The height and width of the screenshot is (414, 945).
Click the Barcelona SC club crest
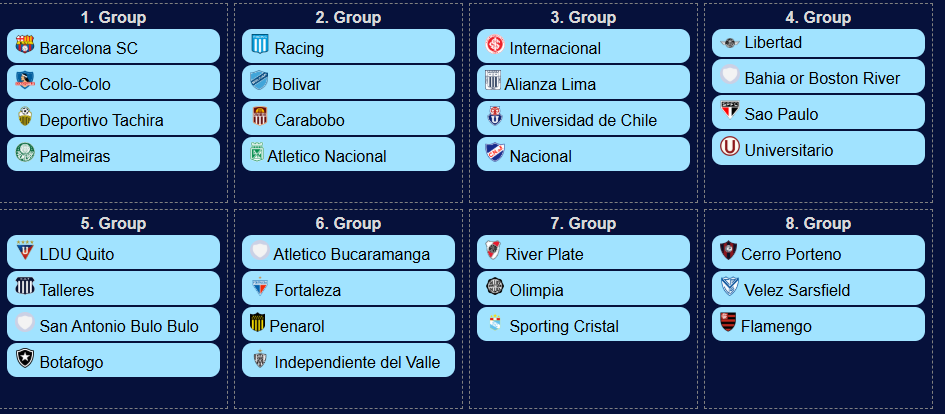click(25, 45)
